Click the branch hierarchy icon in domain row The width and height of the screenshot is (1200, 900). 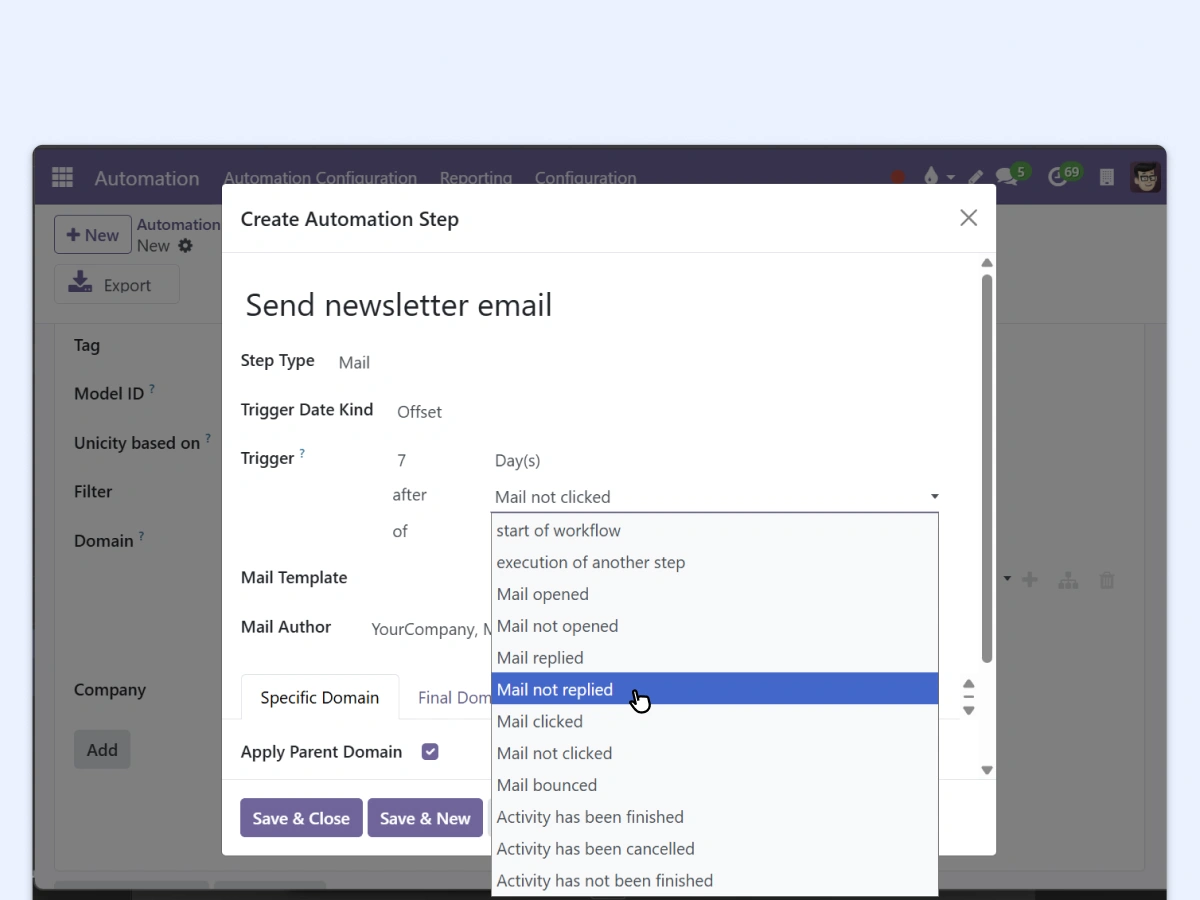[1068, 580]
